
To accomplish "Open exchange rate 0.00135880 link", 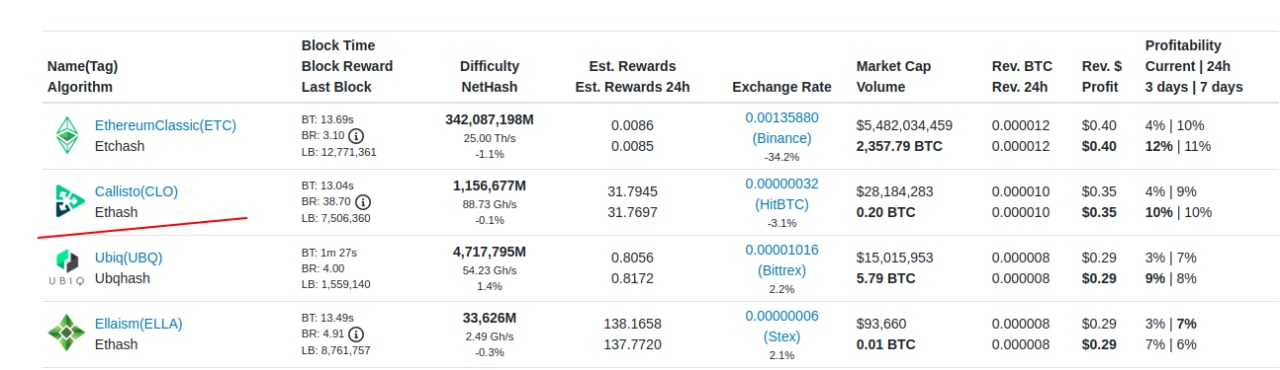I will (x=782, y=117).
